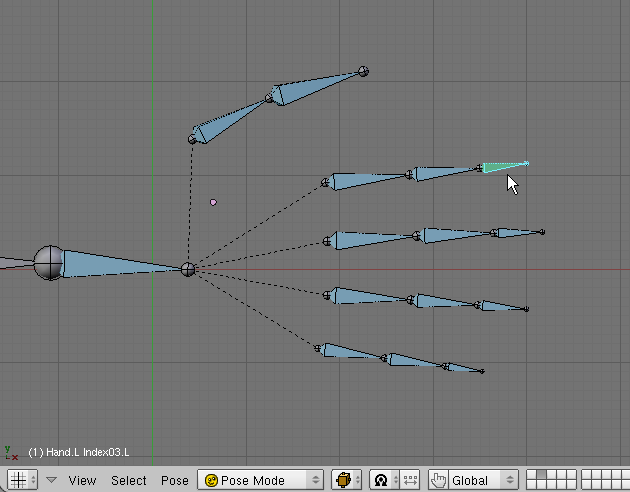Enable layer 4 in the layer buttons
The image size is (630, 492).
pos(562,474)
